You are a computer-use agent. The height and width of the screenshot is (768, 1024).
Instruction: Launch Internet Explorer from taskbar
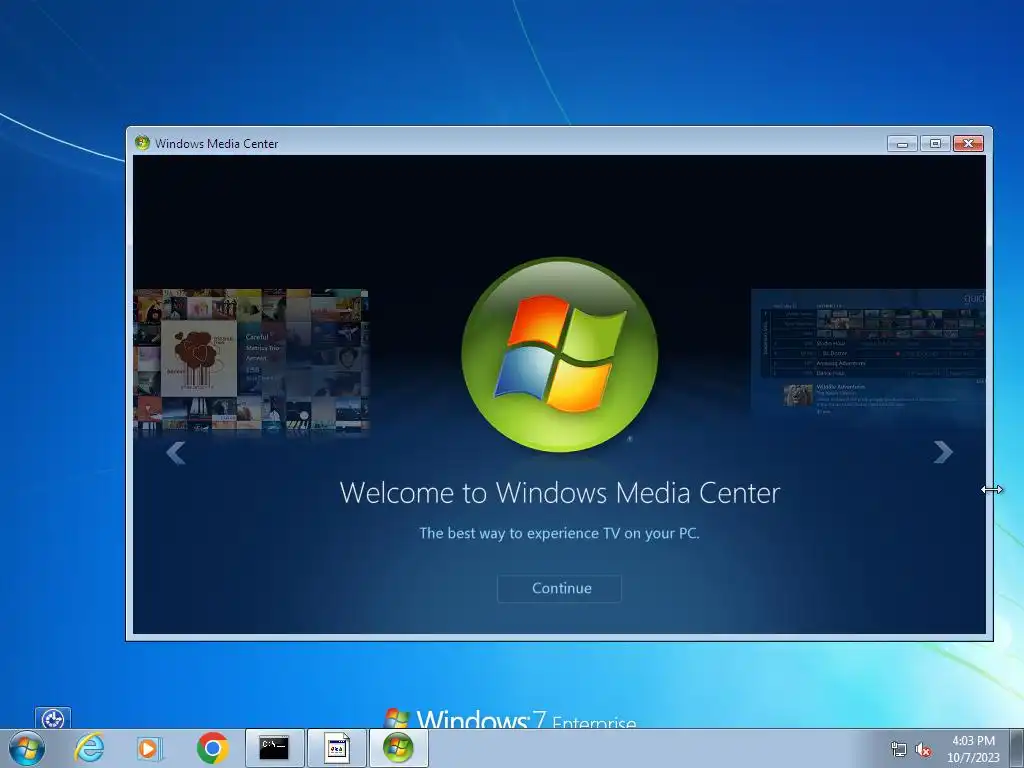[89, 748]
